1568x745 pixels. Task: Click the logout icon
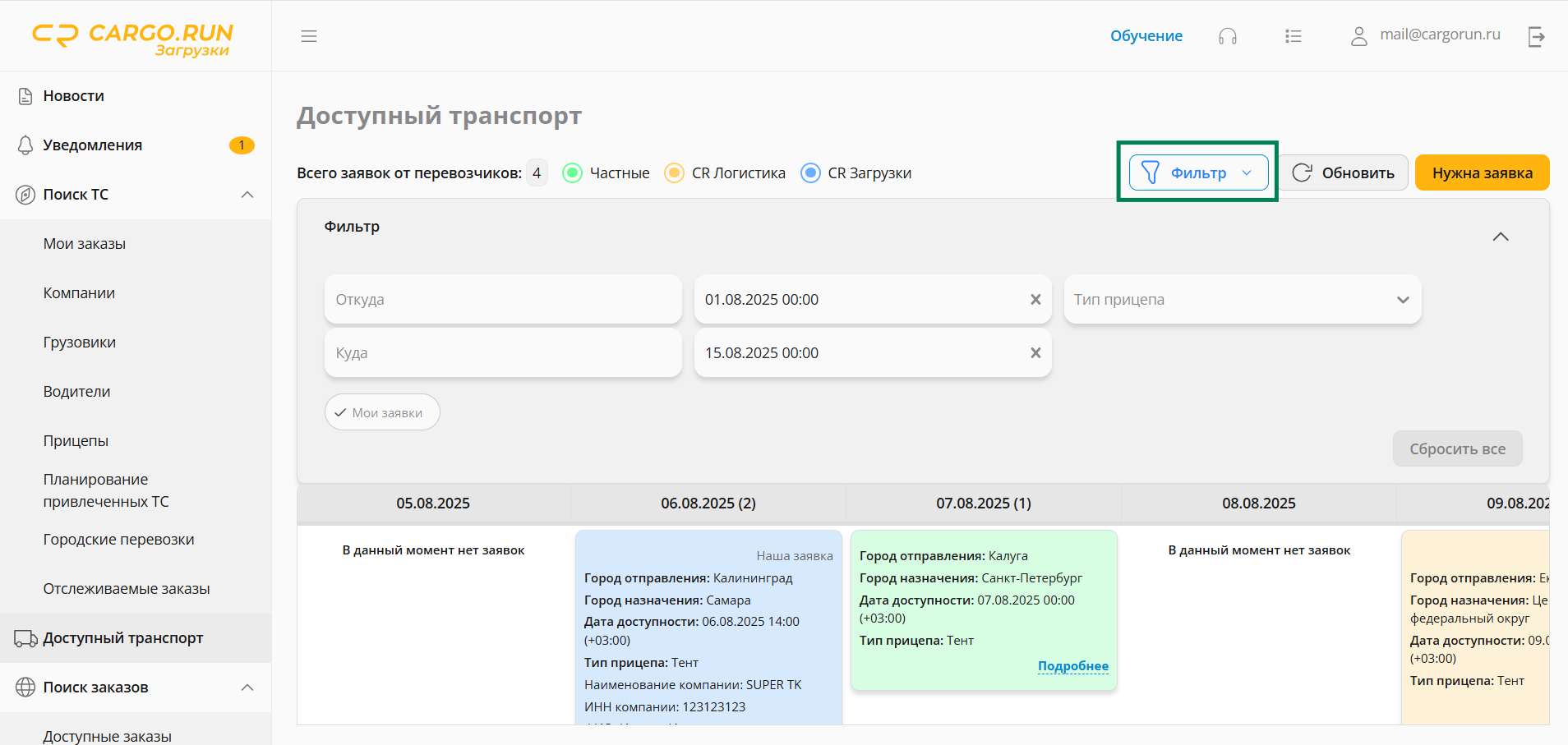point(1536,36)
